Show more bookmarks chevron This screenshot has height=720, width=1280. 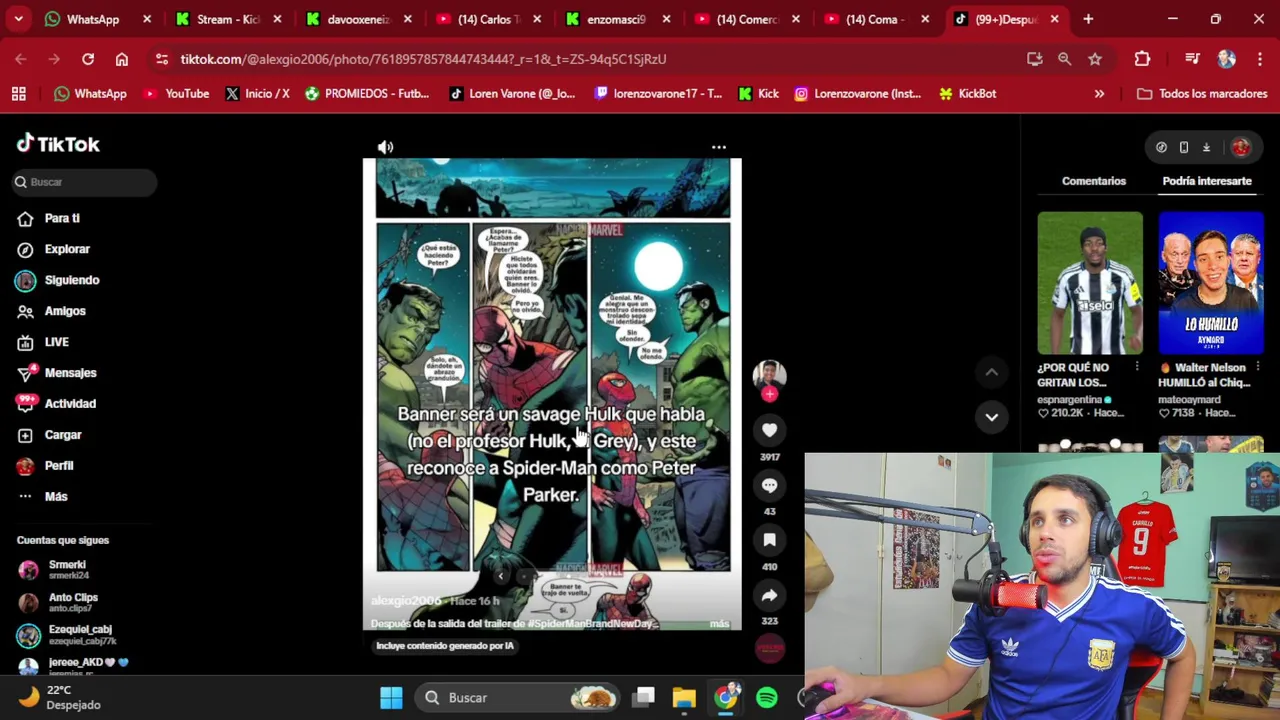tap(1099, 94)
